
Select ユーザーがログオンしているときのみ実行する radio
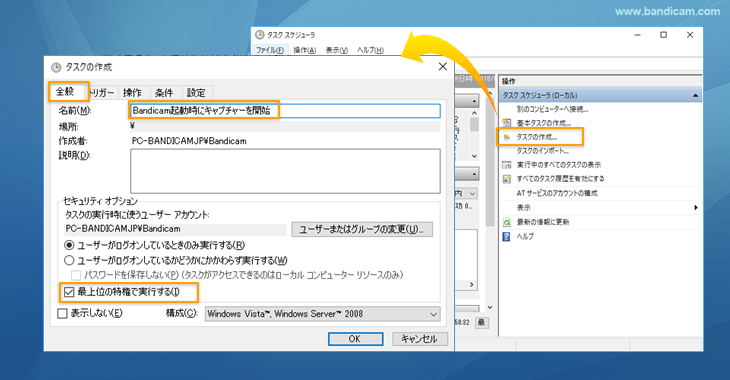(69, 245)
